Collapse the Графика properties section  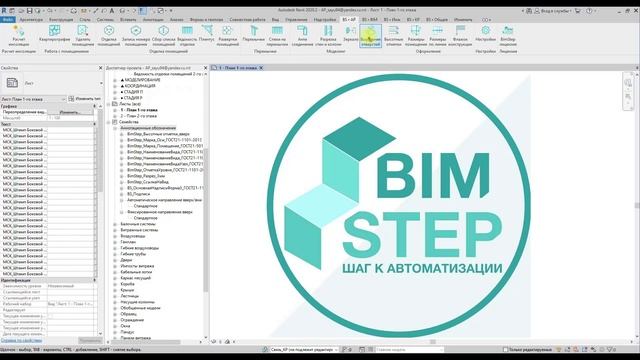(x=94, y=106)
